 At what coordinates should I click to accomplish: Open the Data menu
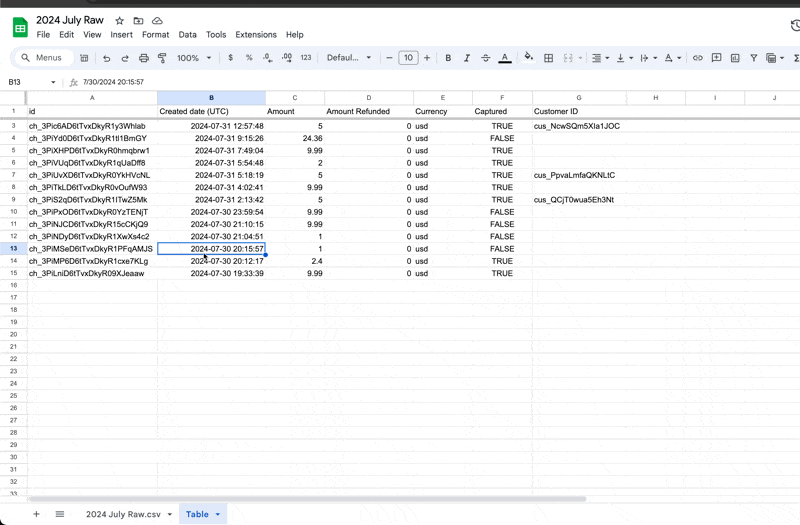point(187,35)
